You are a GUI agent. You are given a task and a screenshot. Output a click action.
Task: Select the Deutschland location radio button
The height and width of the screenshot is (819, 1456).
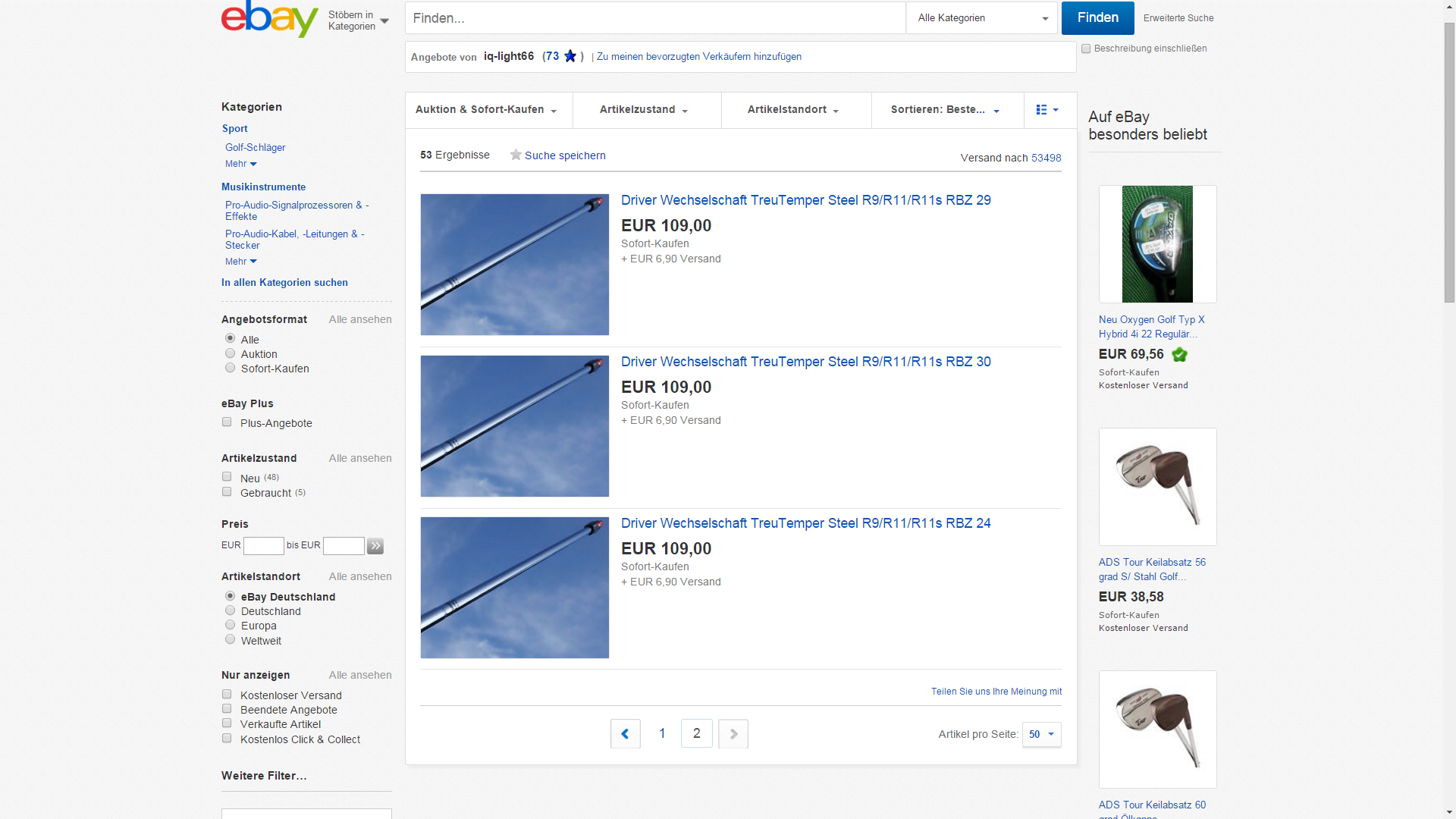point(230,610)
